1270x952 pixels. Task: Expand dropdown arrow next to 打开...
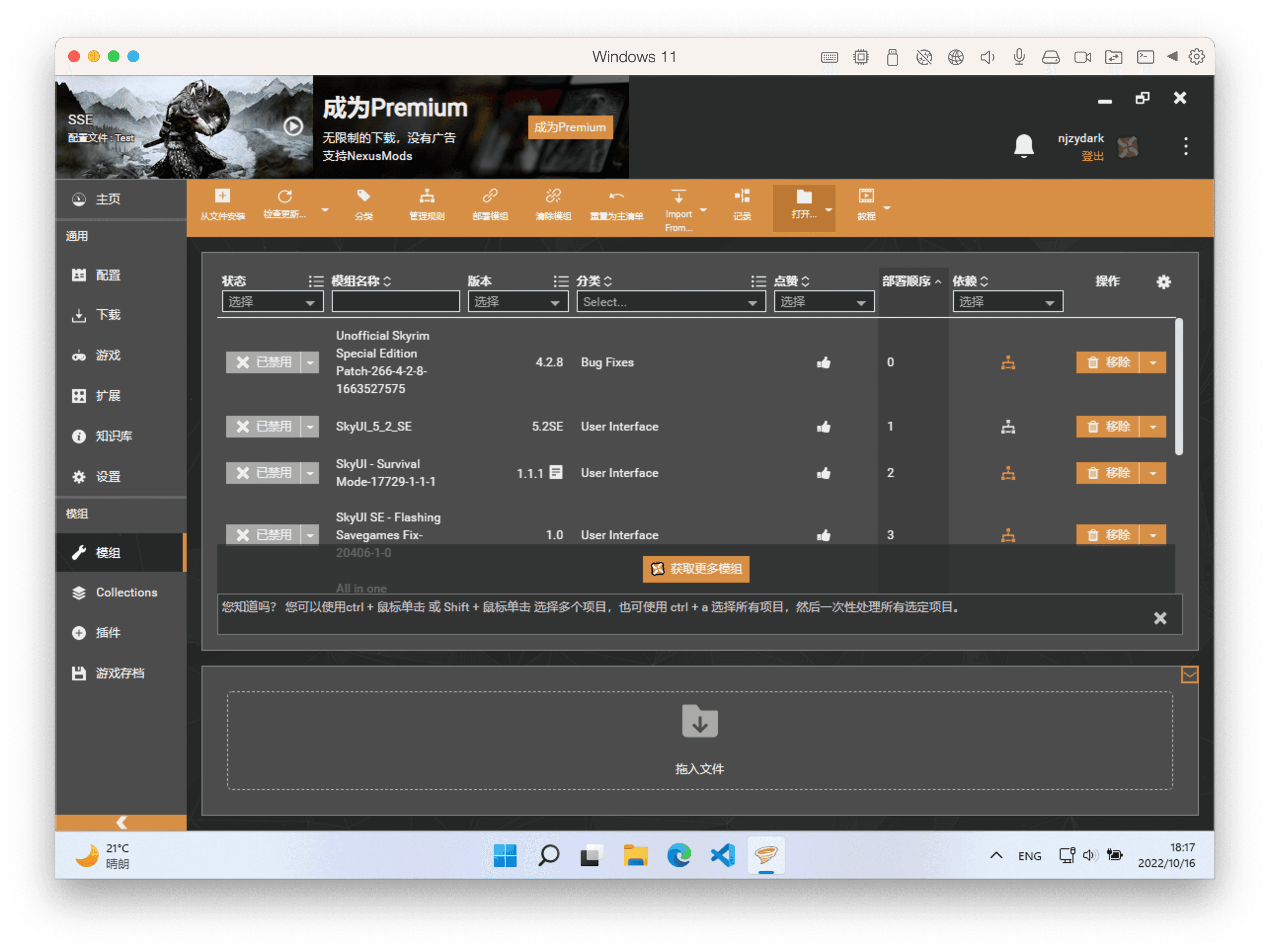(828, 210)
